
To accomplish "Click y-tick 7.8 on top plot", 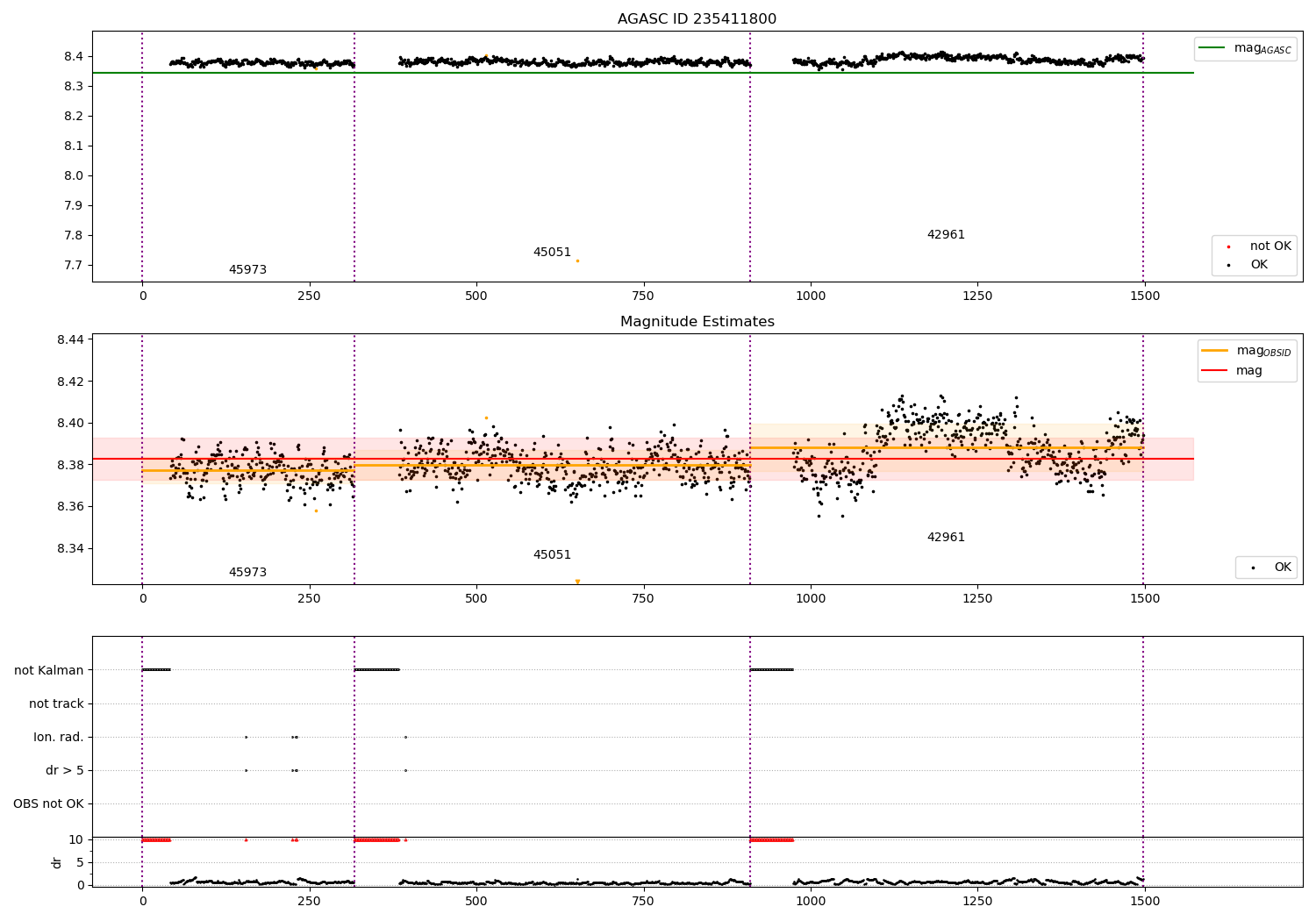I will click(x=74, y=236).
